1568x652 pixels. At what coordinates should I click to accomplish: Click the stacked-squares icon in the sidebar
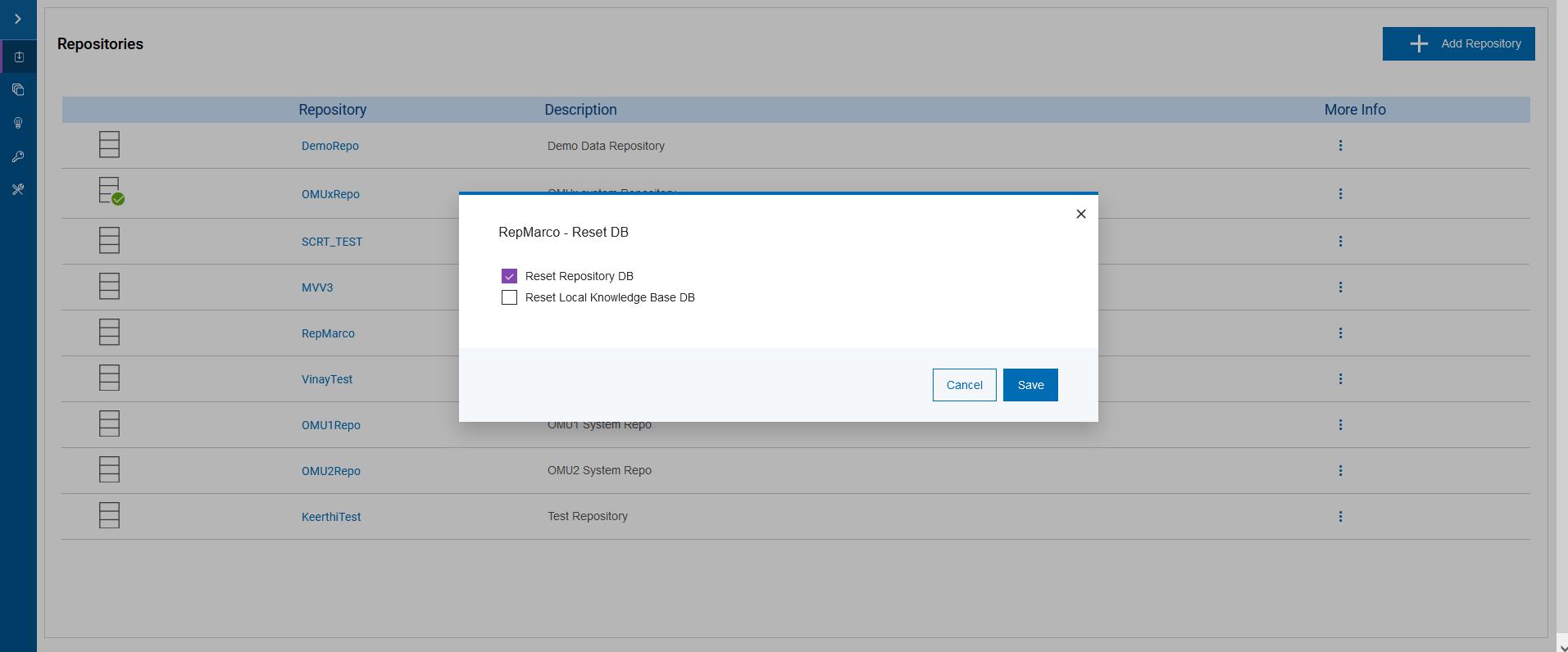pyautogui.click(x=18, y=89)
